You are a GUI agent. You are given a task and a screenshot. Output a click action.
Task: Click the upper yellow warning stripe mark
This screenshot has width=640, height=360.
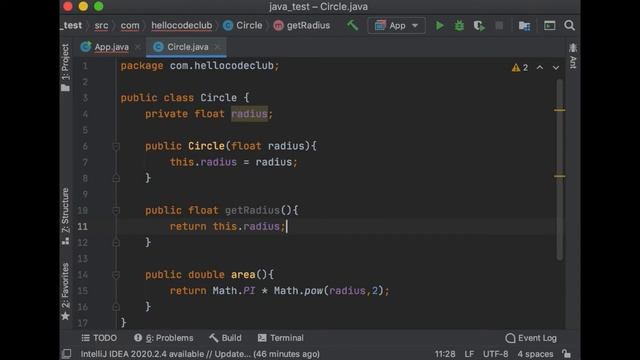click(x=560, y=110)
